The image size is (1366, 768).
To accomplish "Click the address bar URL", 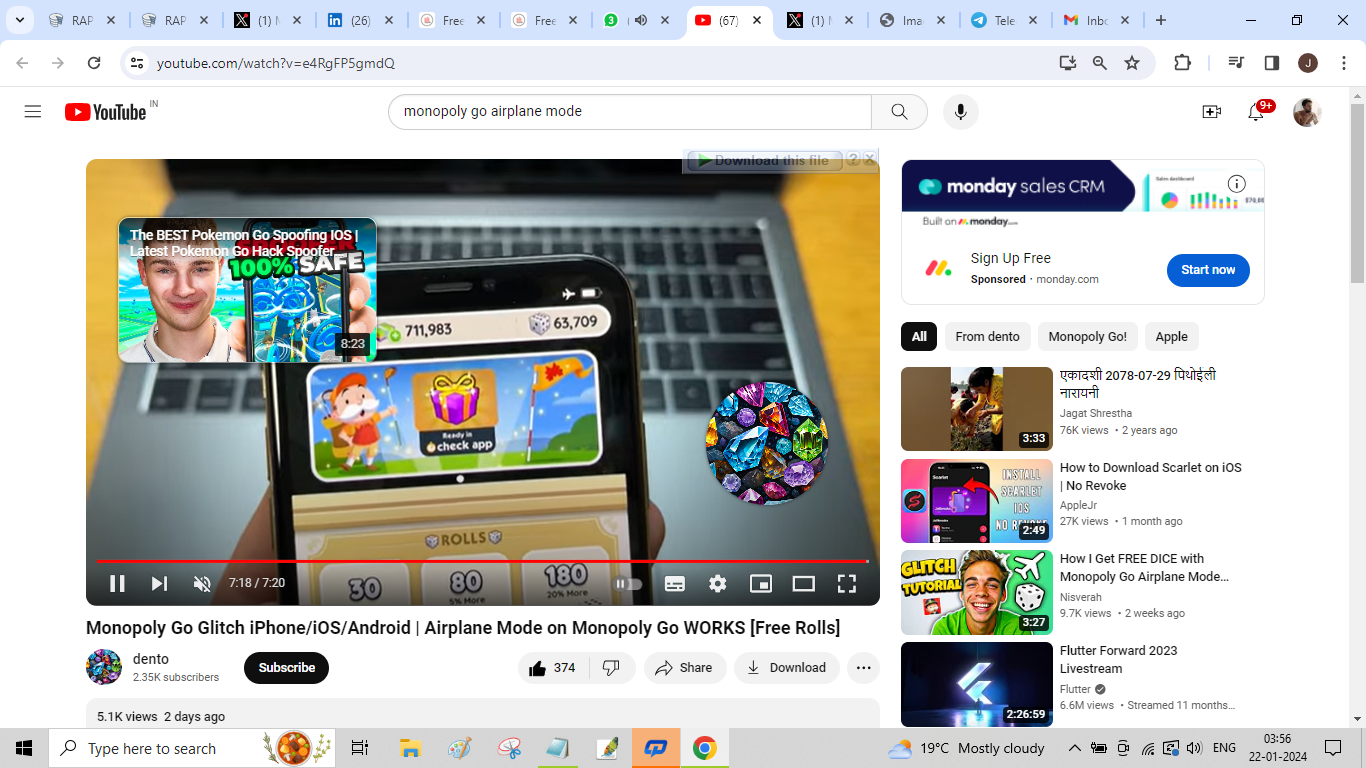I will [276, 63].
